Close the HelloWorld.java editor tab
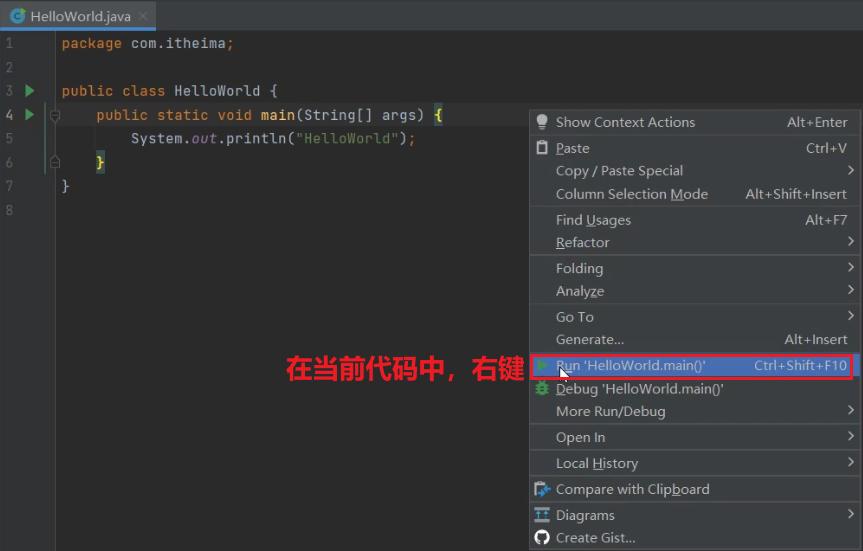This screenshot has height=551, width=863. coord(143,16)
